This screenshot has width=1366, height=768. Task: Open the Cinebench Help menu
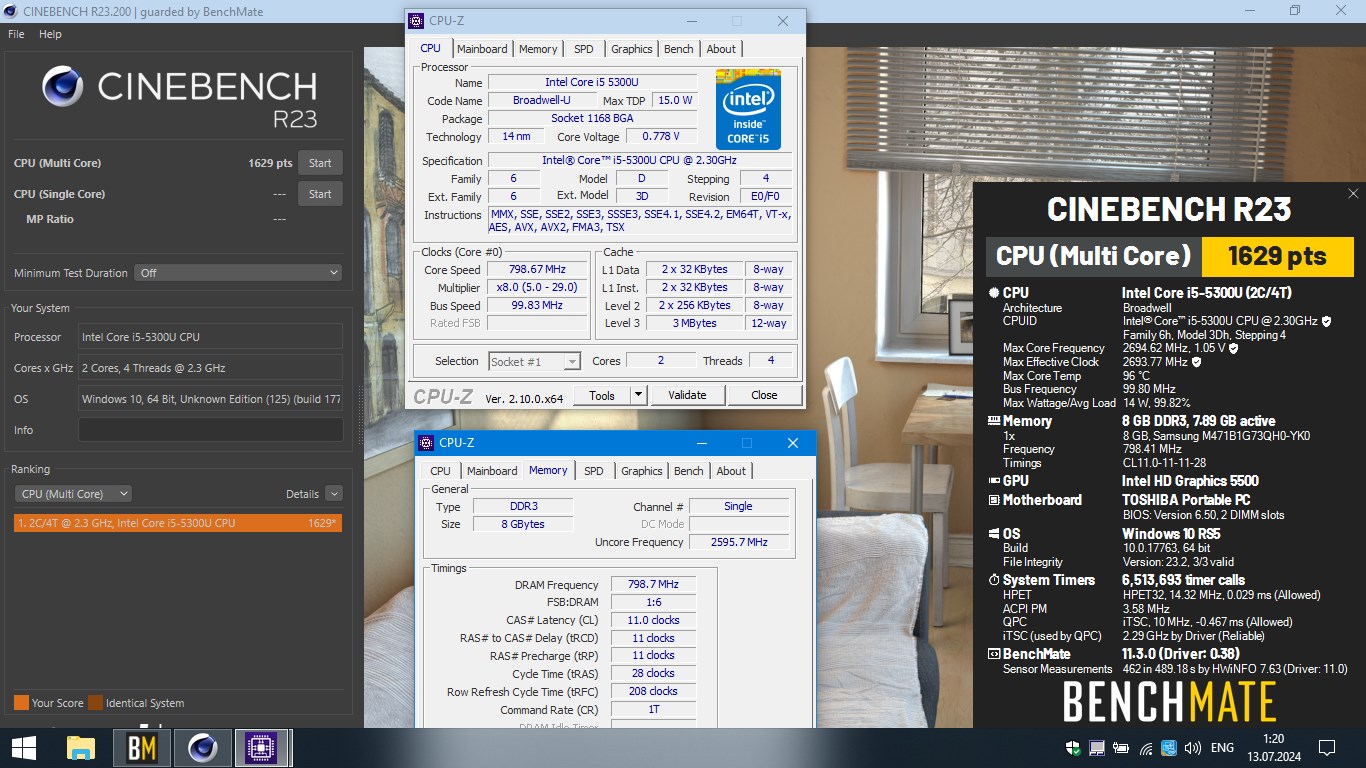coord(50,34)
